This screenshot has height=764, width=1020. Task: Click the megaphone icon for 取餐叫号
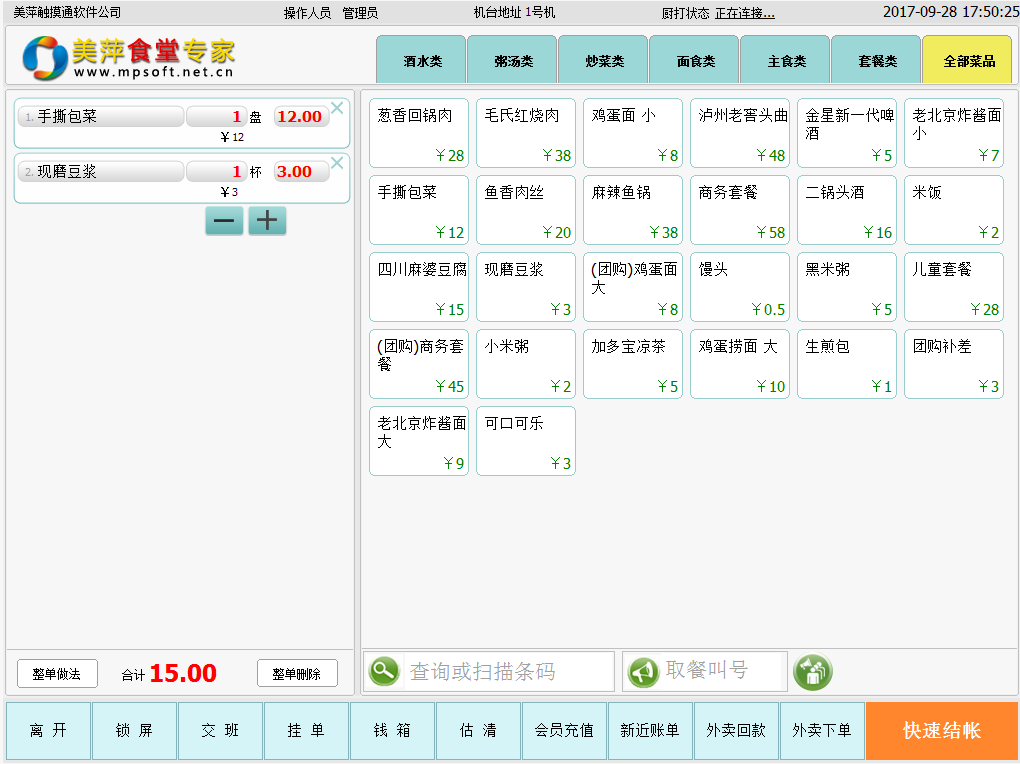(x=644, y=671)
